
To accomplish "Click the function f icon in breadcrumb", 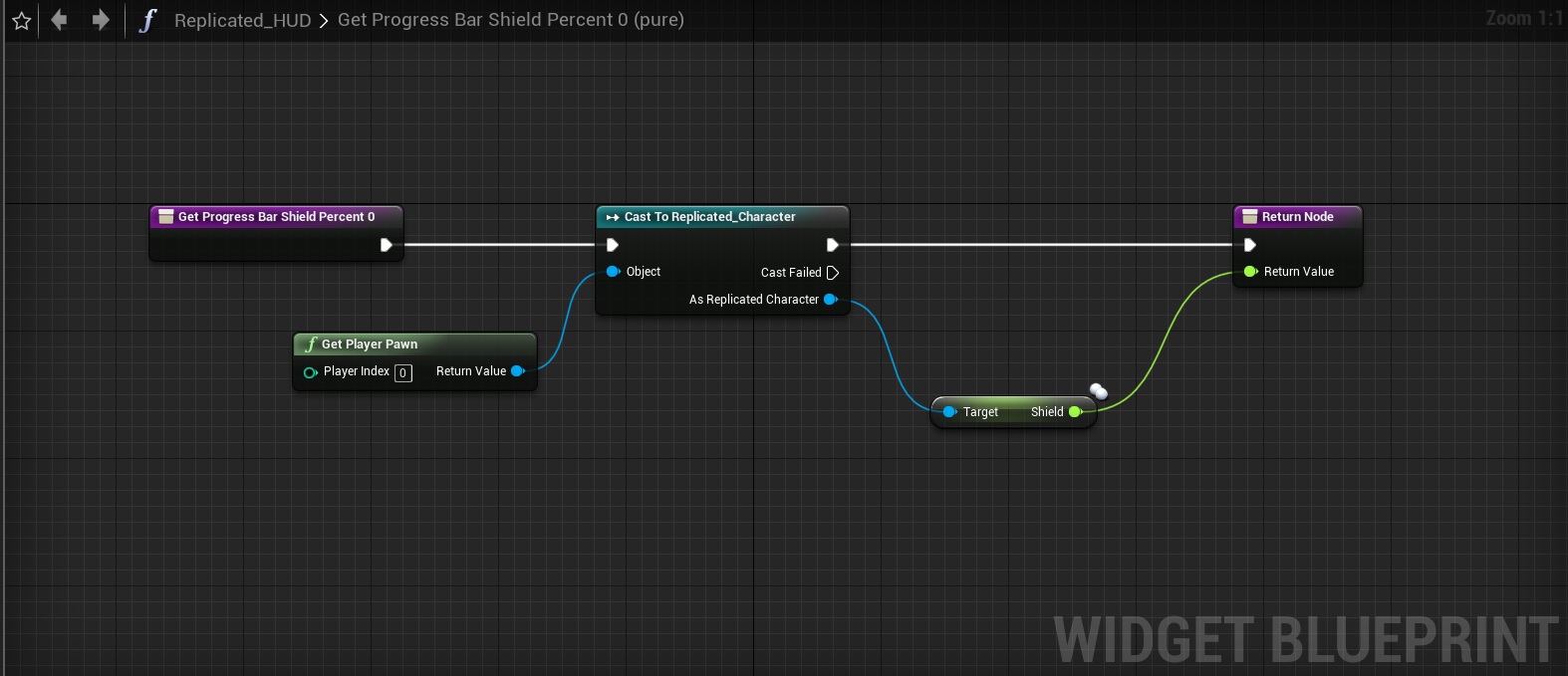I will [x=147, y=21].
